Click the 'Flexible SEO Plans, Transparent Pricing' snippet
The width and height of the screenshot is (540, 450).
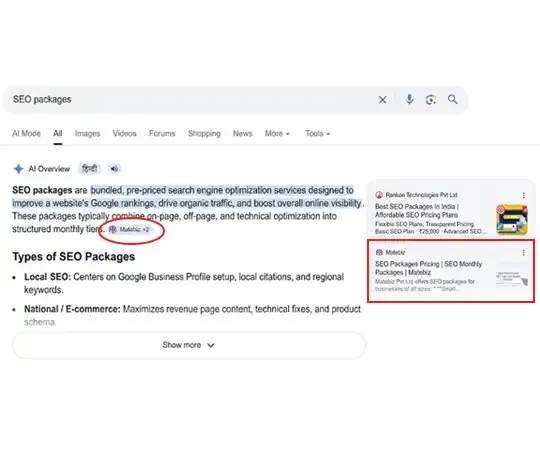coord(424,224)
